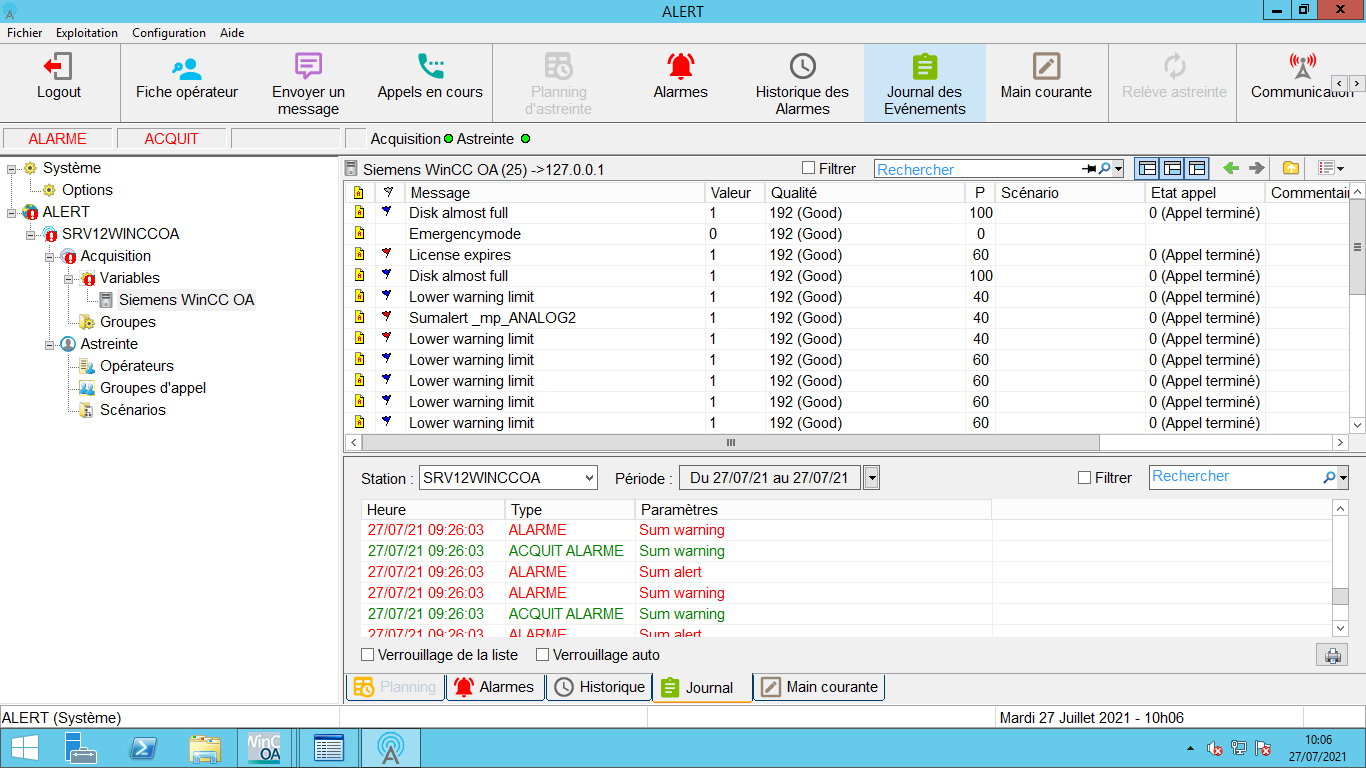This screenshot has height=768, width=1366.
Task: Switch to the Historique bottom tab
Action: click(600, 687)
